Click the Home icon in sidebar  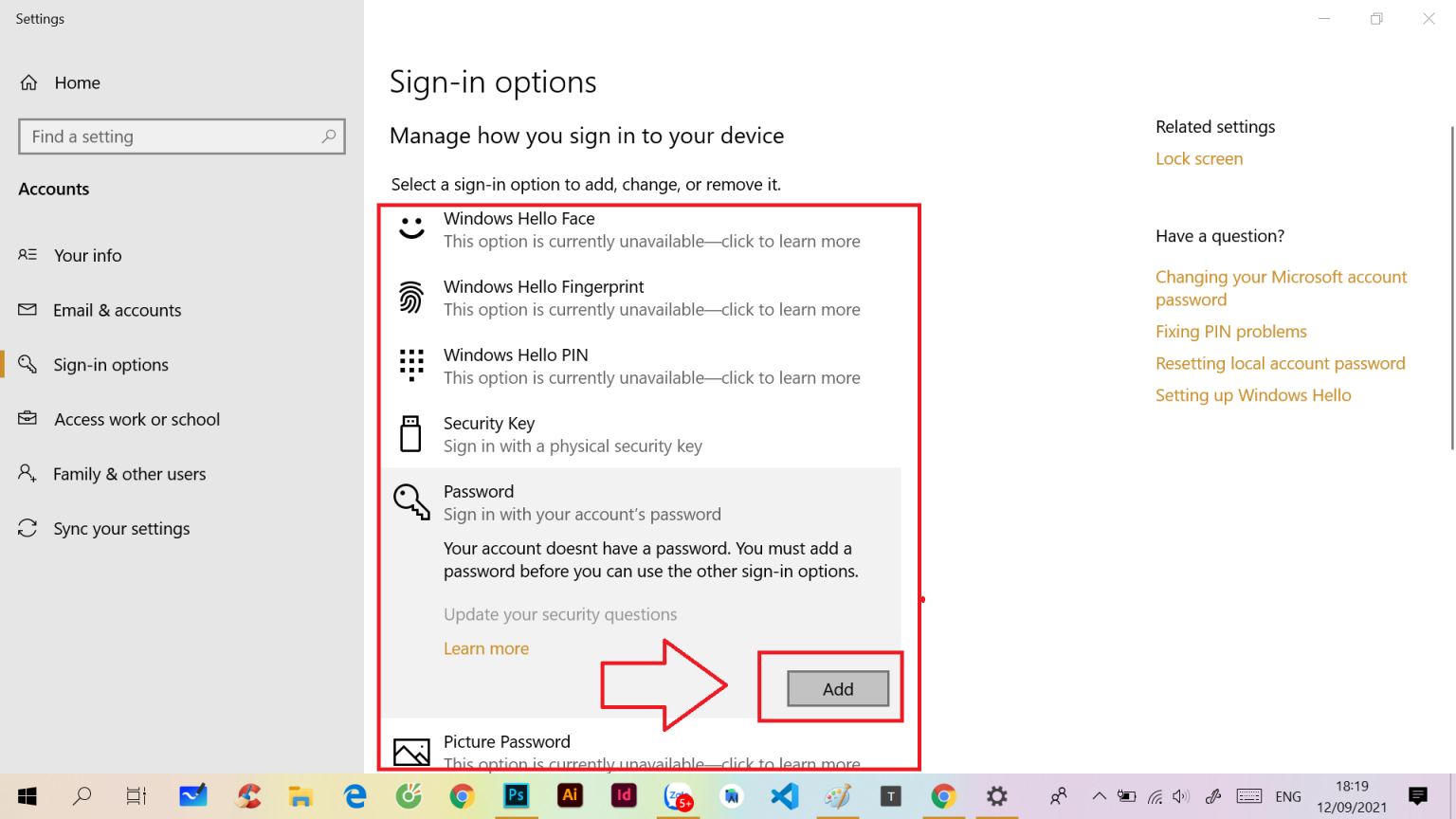pyautogui.click(x=29, y=82)
